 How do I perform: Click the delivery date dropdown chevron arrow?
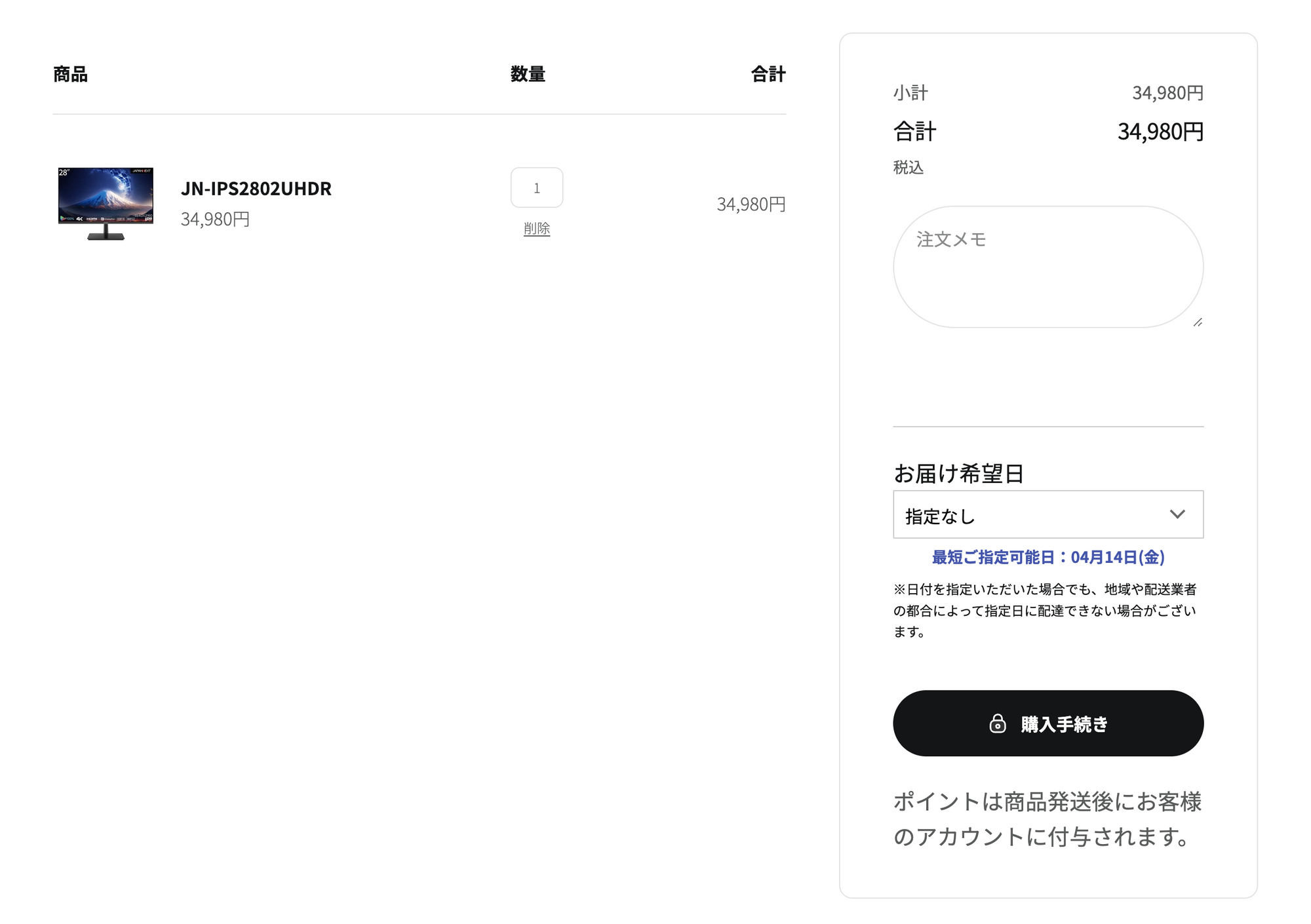(x=1177, y=514)
